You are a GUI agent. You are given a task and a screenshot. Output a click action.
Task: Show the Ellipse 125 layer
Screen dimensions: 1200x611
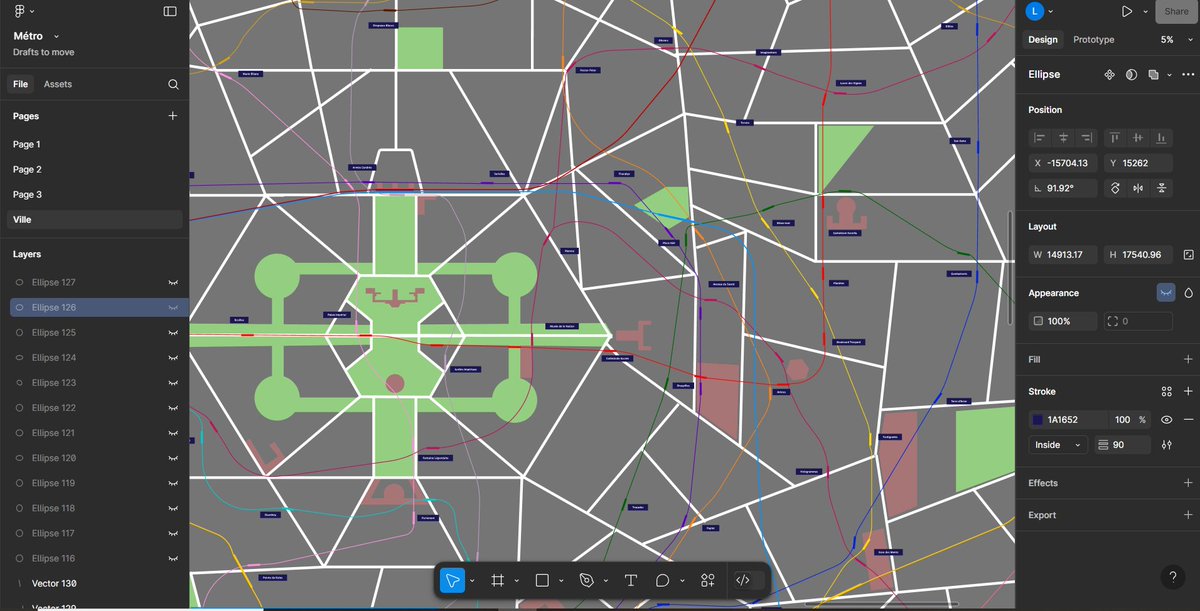[x=172, y=333]
